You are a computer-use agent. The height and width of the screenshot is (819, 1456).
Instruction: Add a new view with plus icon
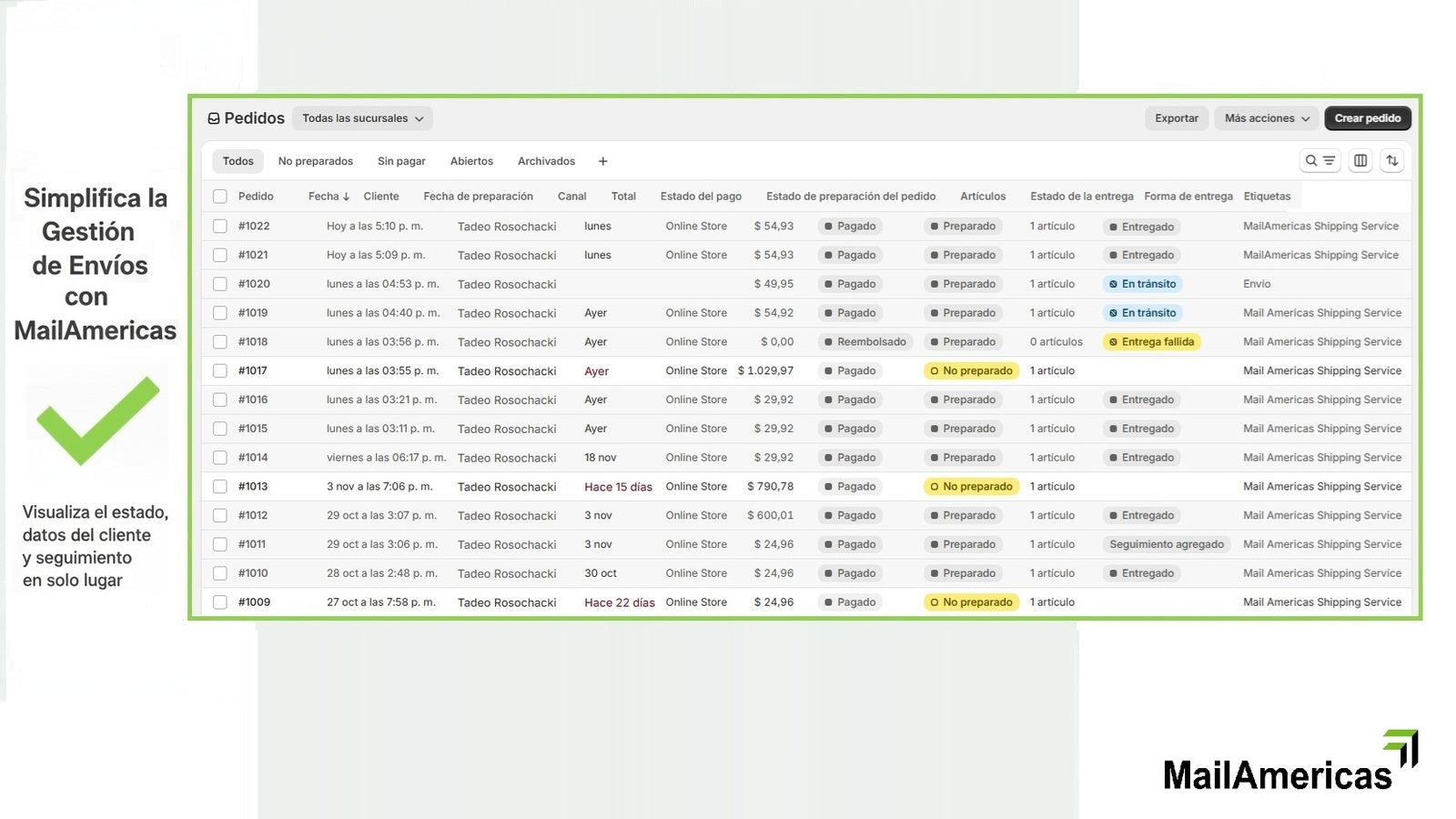tap(602, 162)
